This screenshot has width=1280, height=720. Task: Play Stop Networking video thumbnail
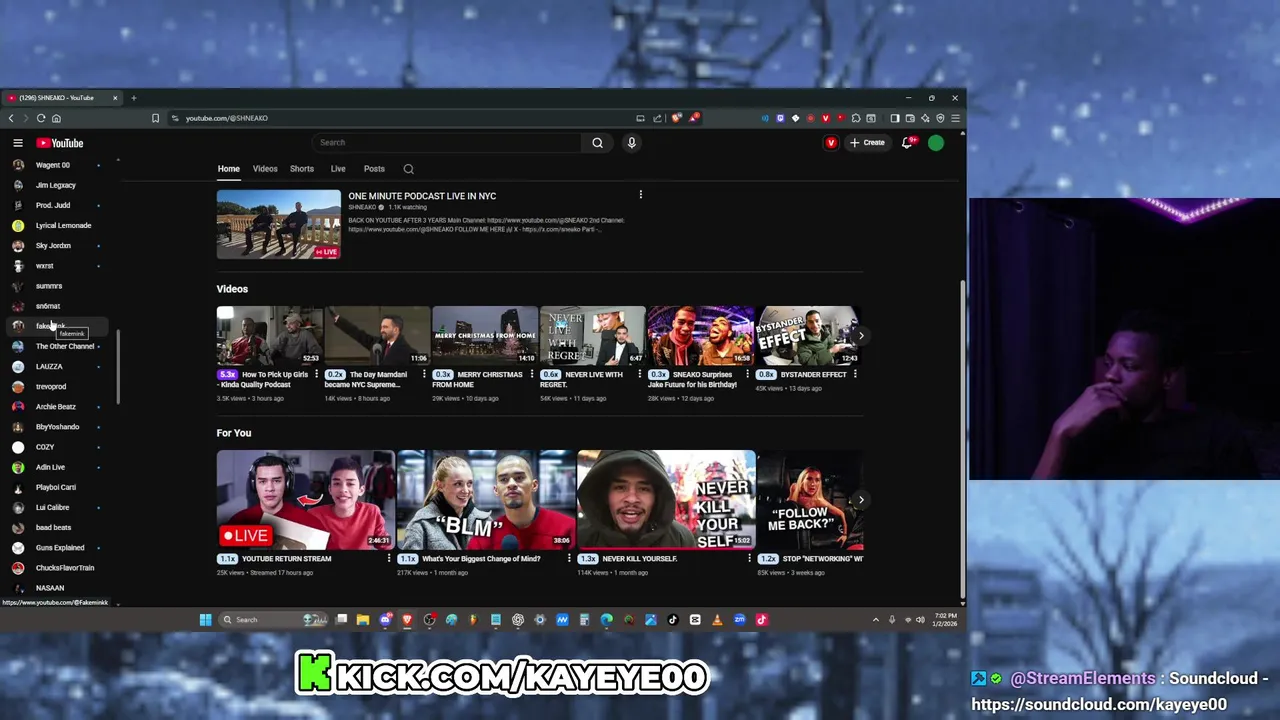point(810,499)
